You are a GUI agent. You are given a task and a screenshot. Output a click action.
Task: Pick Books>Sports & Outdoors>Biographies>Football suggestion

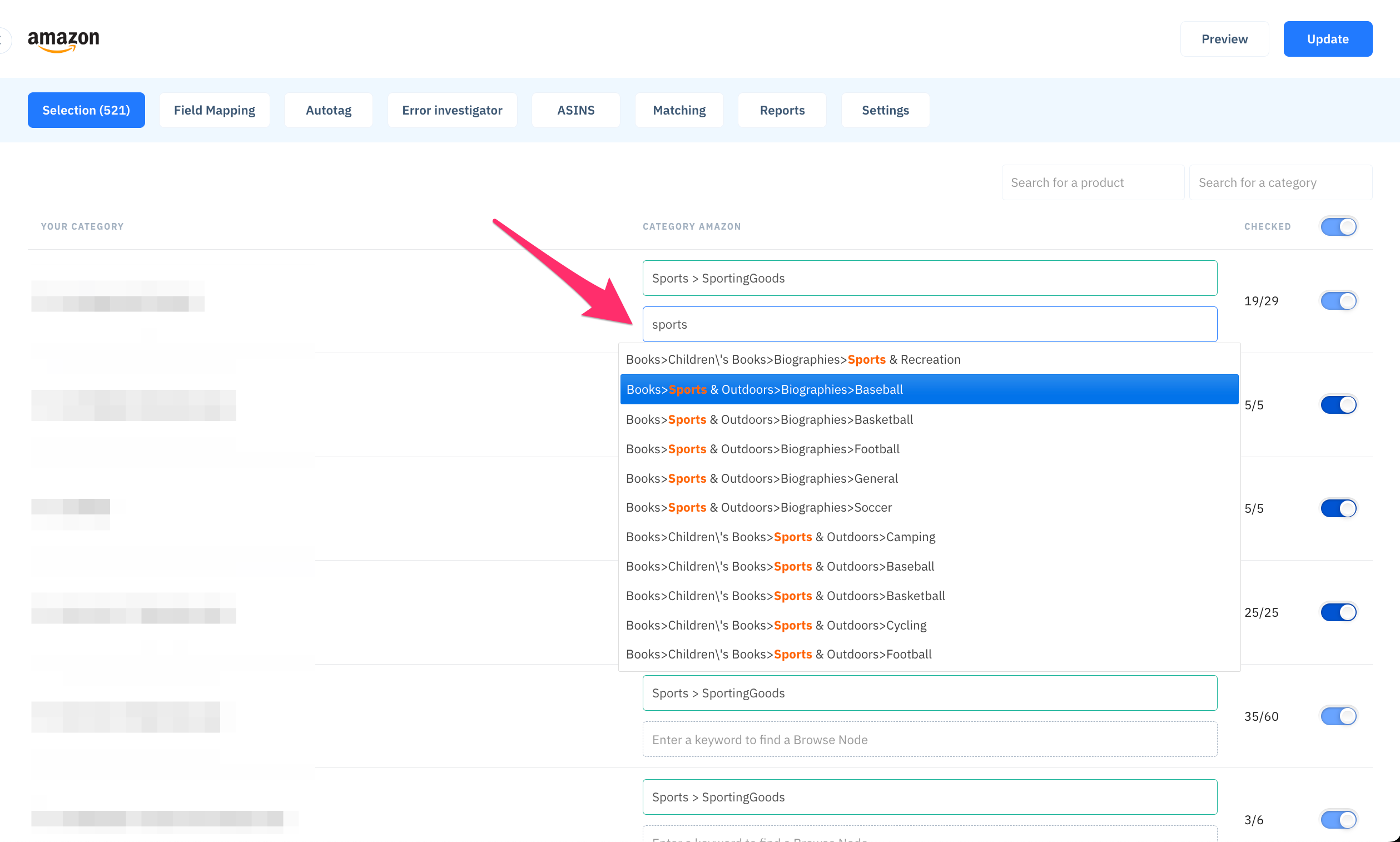point(929,449)
